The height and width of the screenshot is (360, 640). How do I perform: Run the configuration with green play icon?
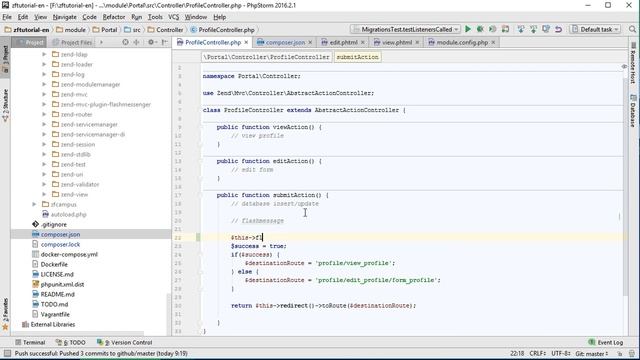click(468, 29)
